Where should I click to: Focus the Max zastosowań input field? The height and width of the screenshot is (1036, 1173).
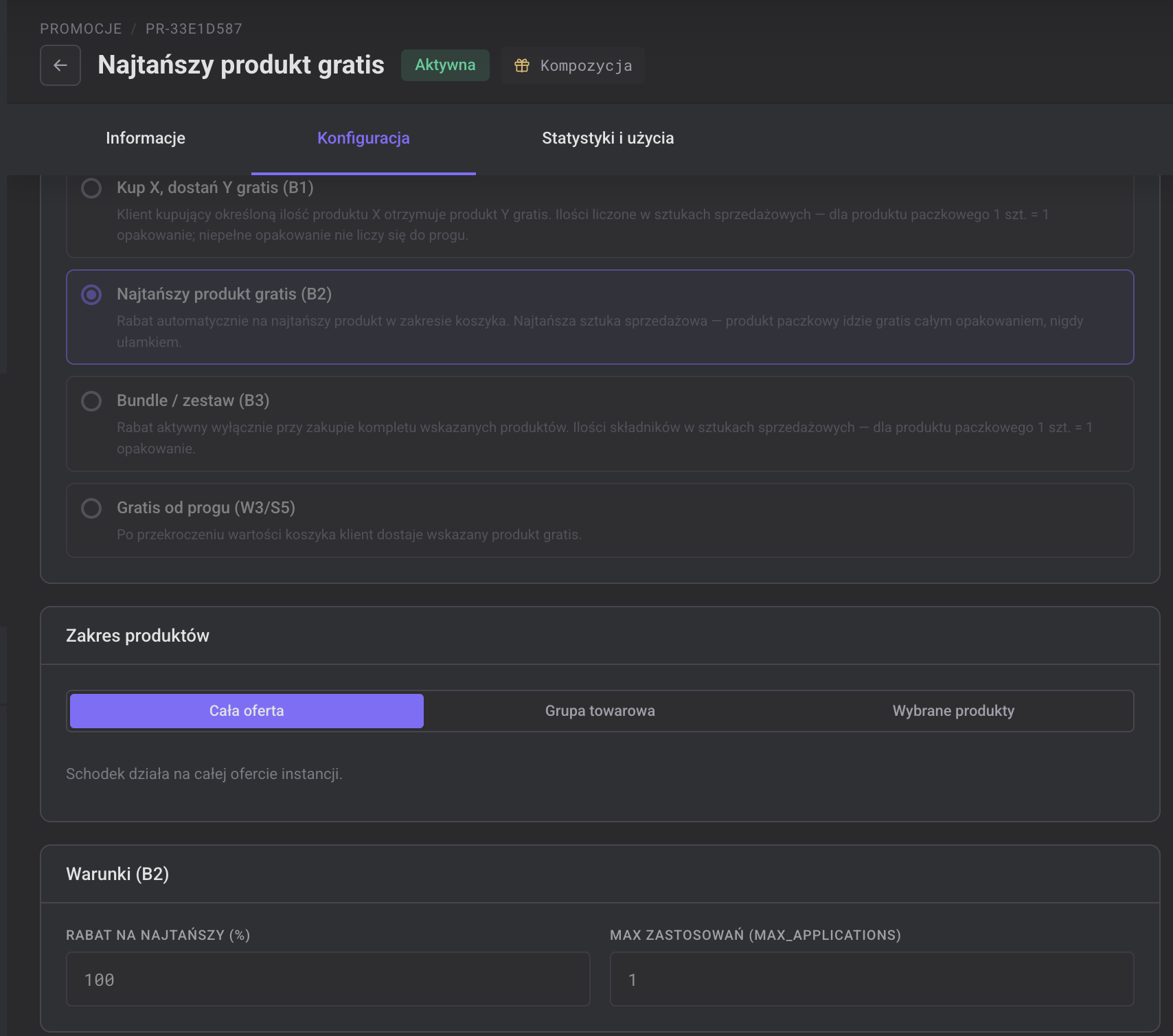872,979
